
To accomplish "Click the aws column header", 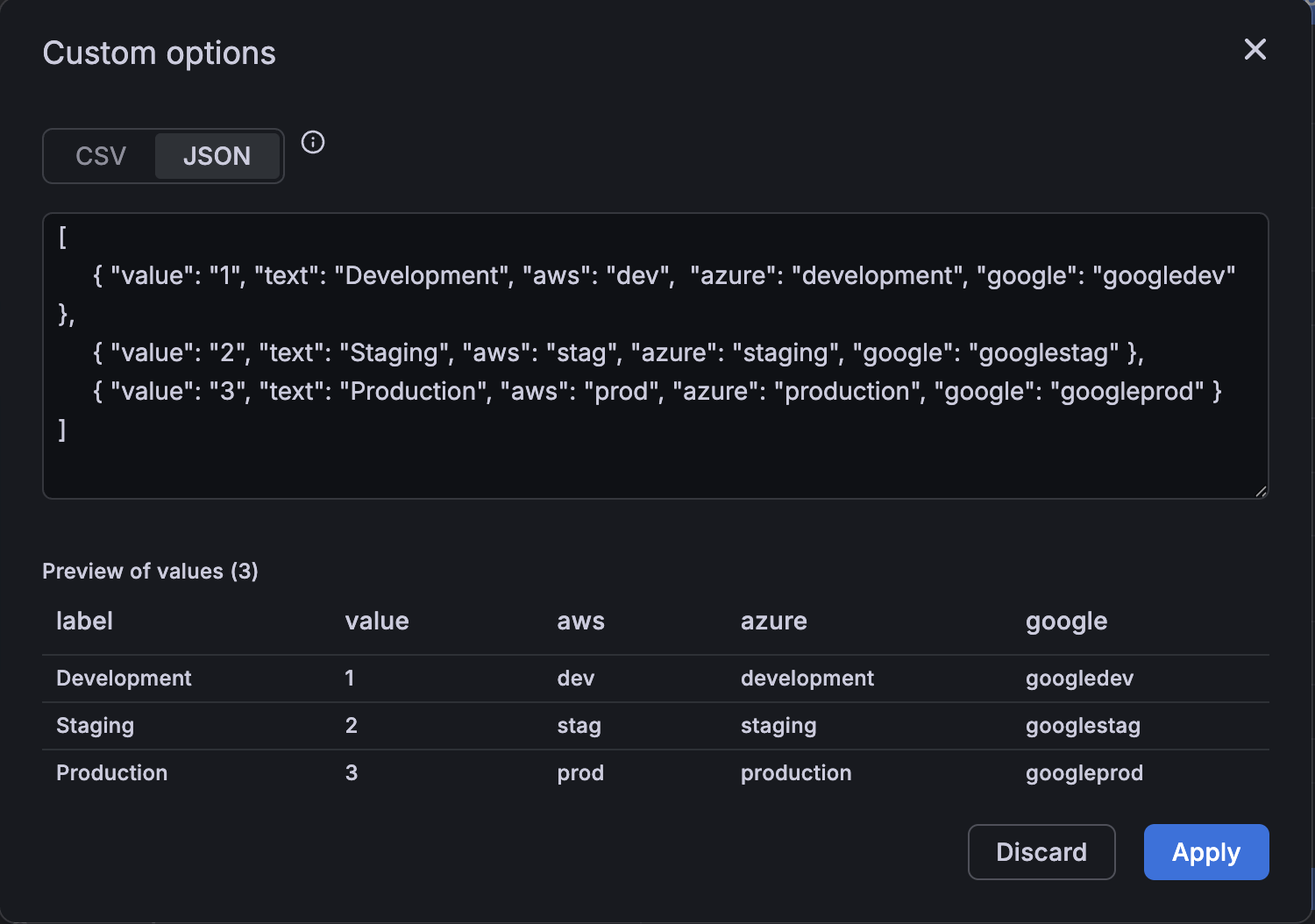I will tap(580, 621).
